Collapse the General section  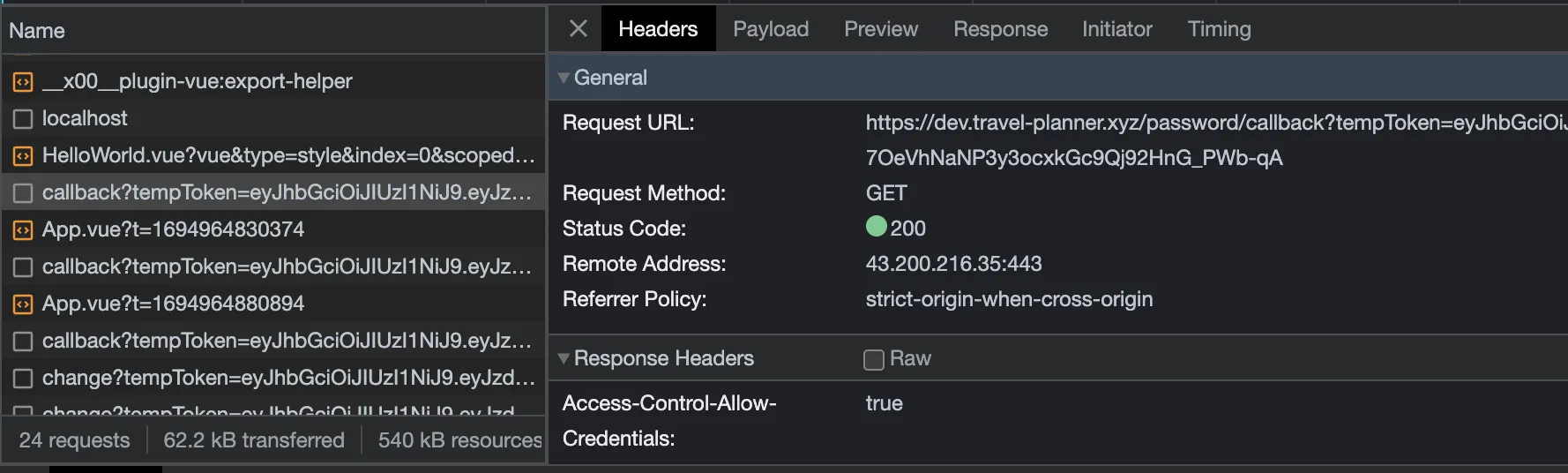click(564, 78)
